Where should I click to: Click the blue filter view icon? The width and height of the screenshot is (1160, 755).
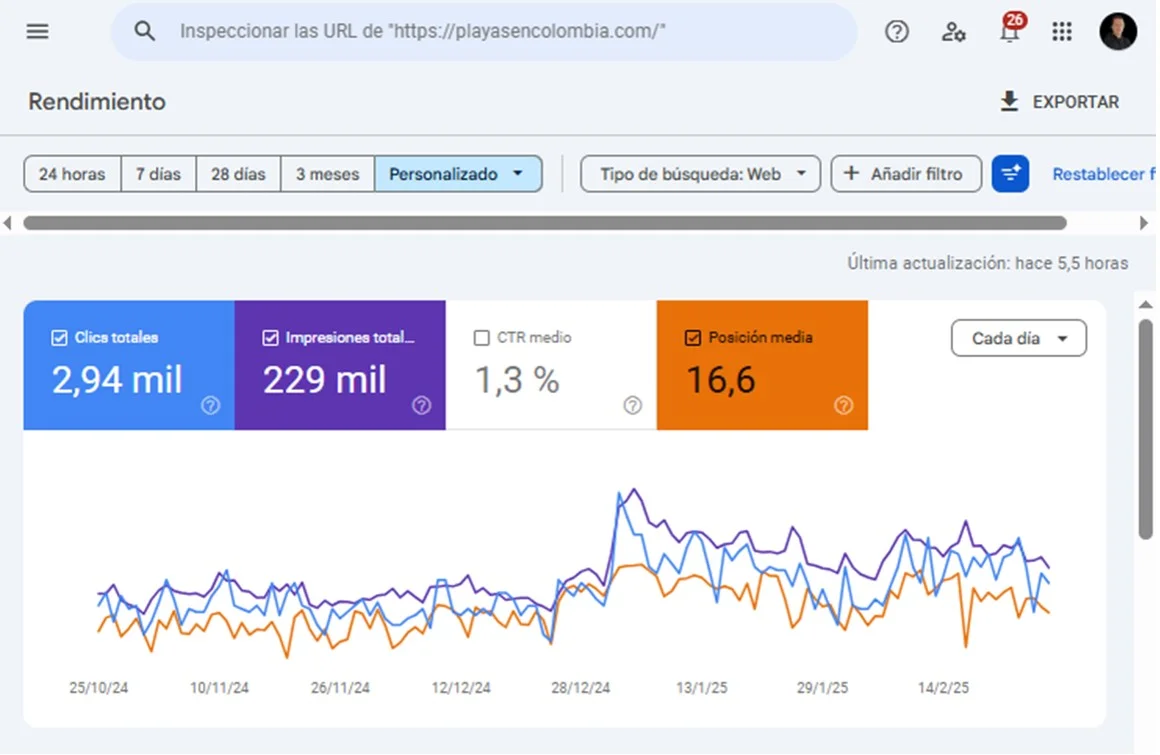tap(1010, 174)
